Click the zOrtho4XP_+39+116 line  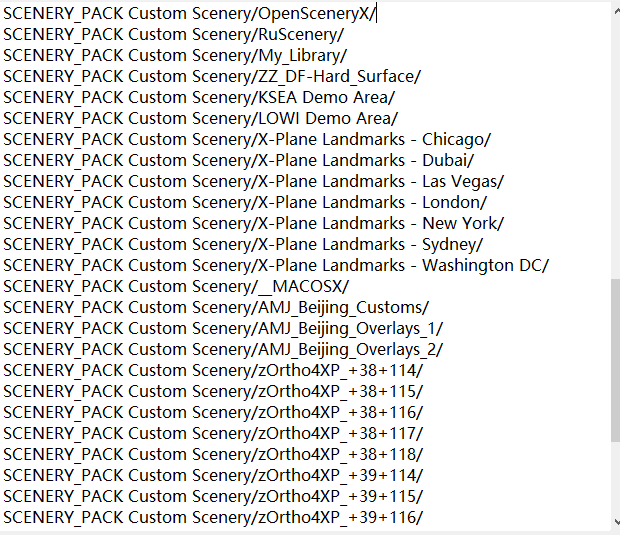coord(212,517)
